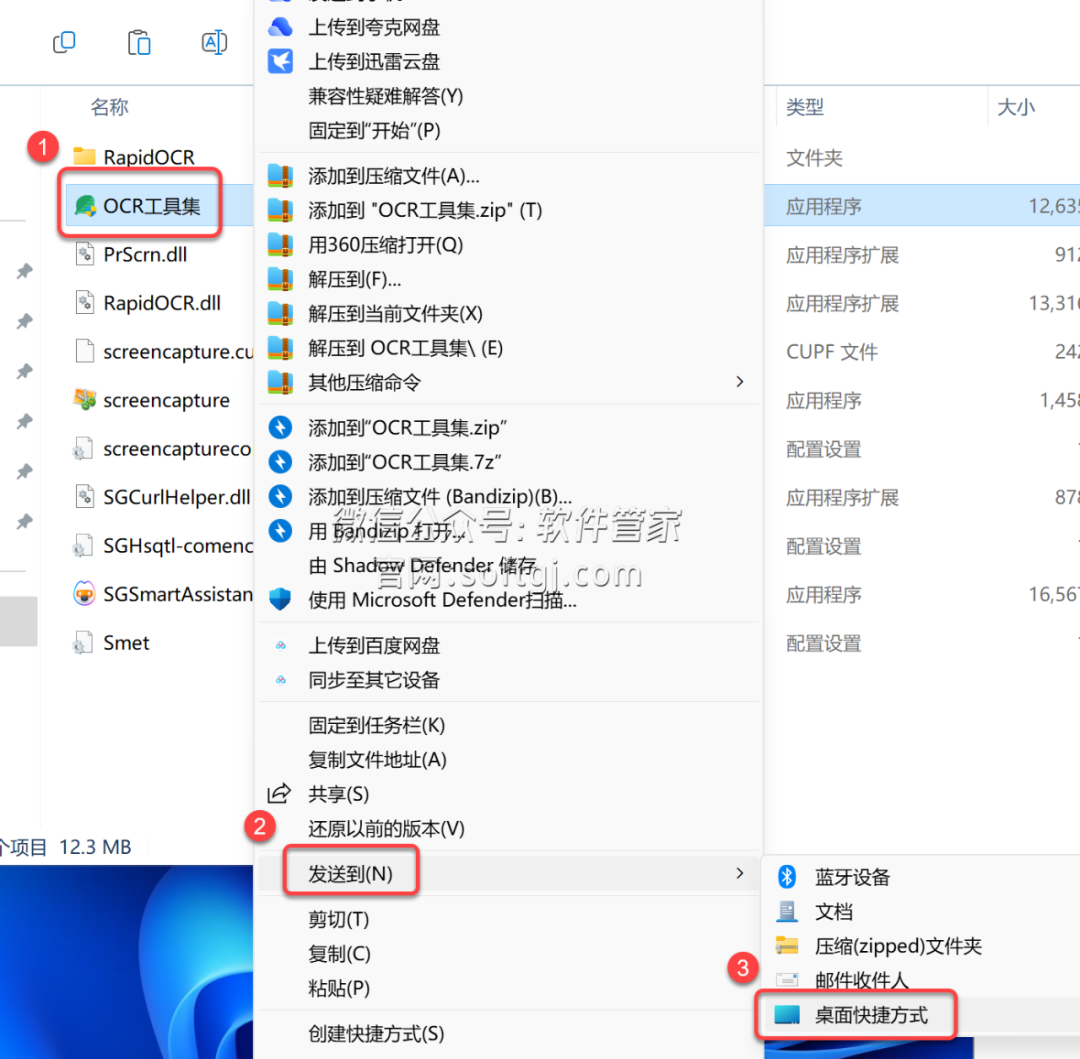Select the screencaptureco config file
The width and height of the screenshot is (1080, 1059).
tap(177, 448)
